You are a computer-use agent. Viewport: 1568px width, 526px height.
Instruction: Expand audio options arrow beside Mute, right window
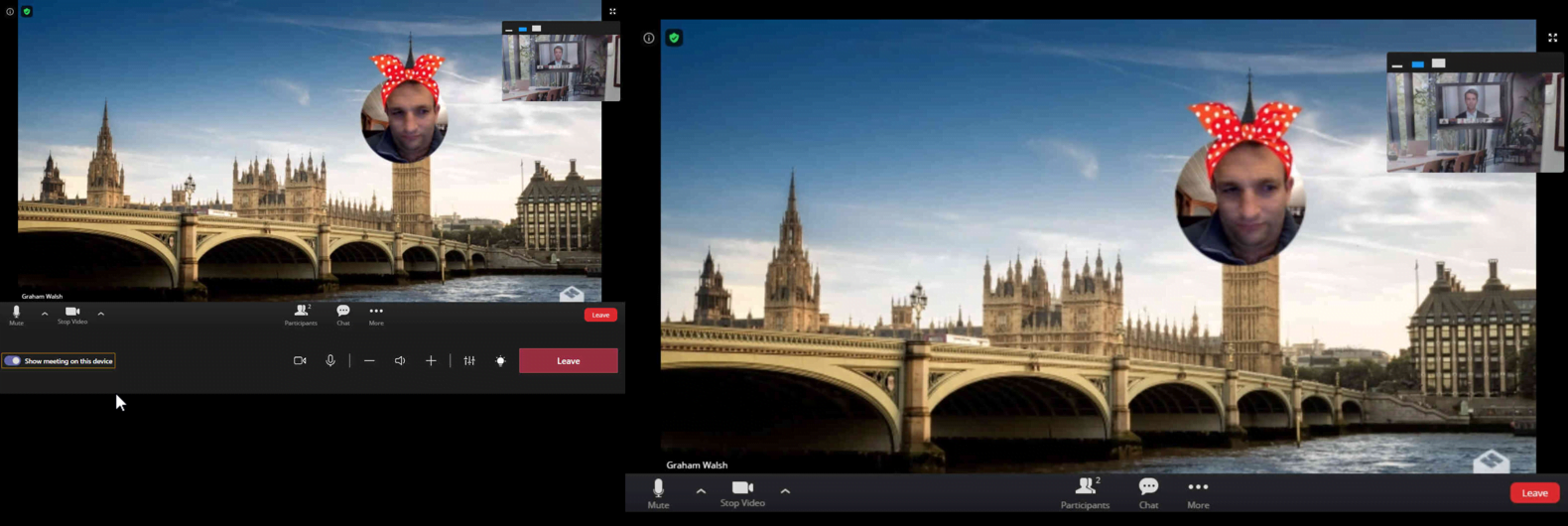click(701, 491)
